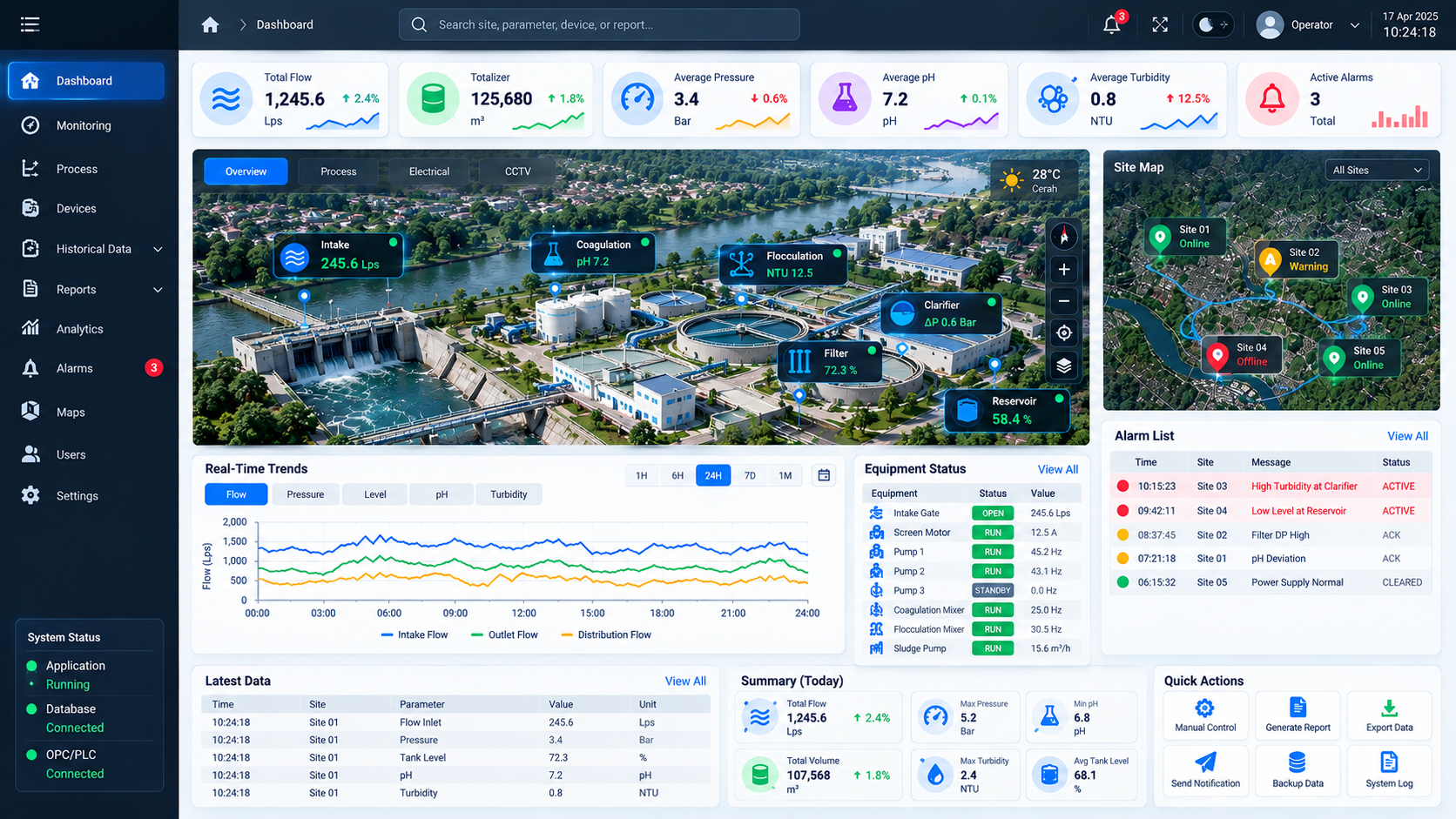Click the search input field
Viewport: 1456px width, 819px height.
[599, 24]
